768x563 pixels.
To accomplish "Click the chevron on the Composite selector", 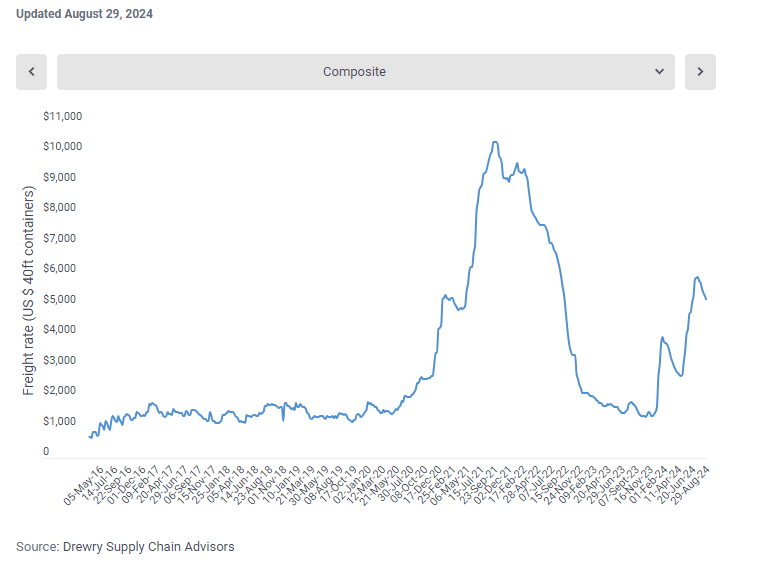I will 659,72.
